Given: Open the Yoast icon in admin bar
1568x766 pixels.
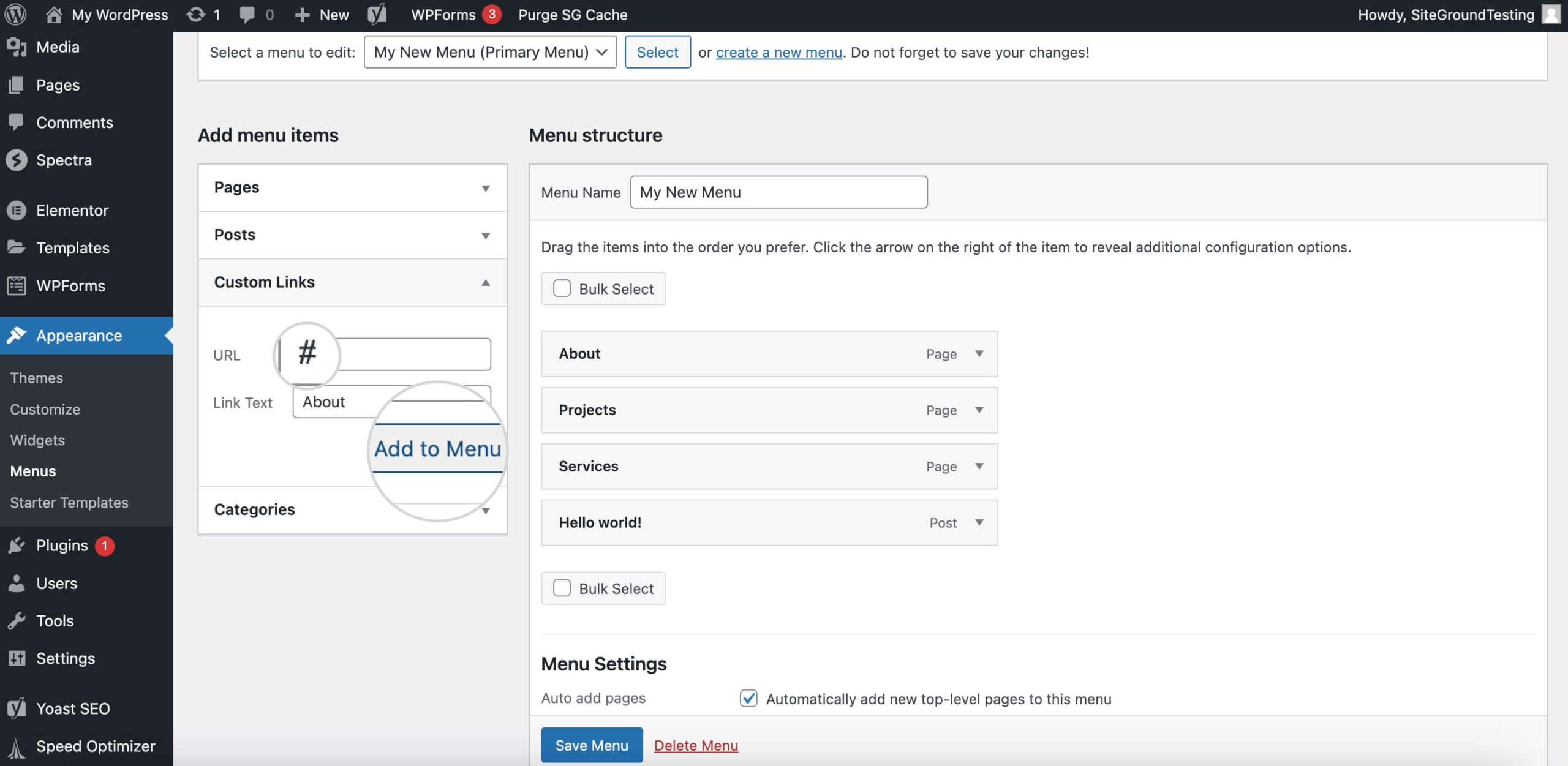Looking at the screenshot, I should [377, 14].
